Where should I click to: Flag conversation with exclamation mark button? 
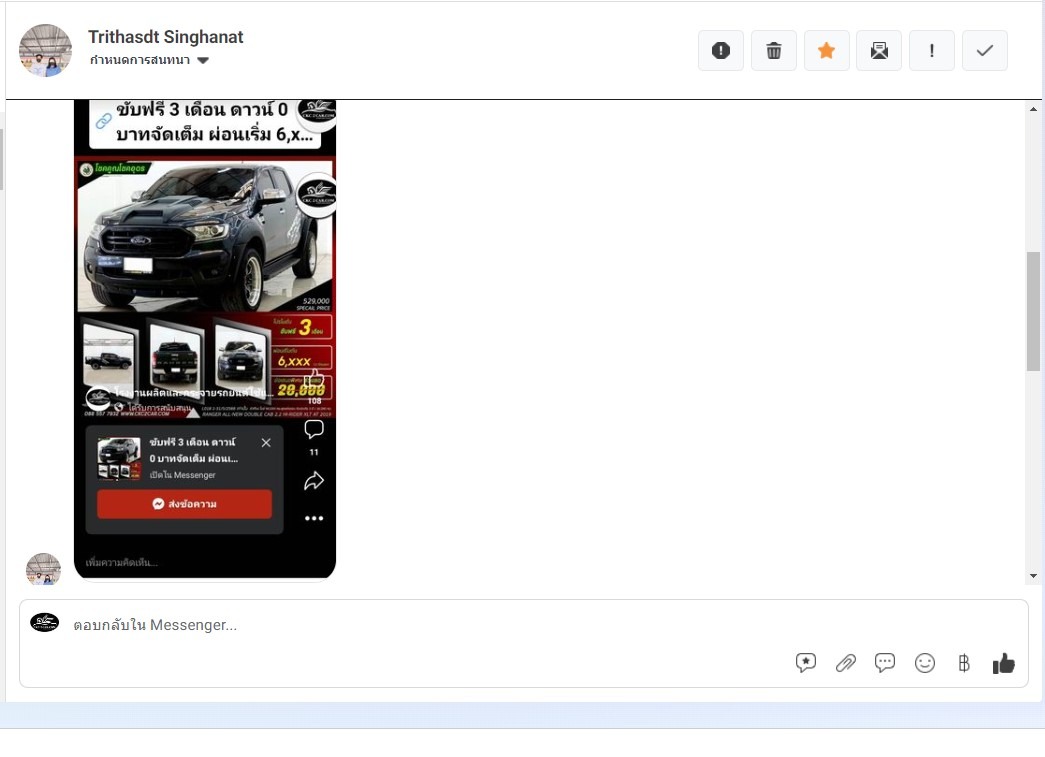[x=932, y=51]
